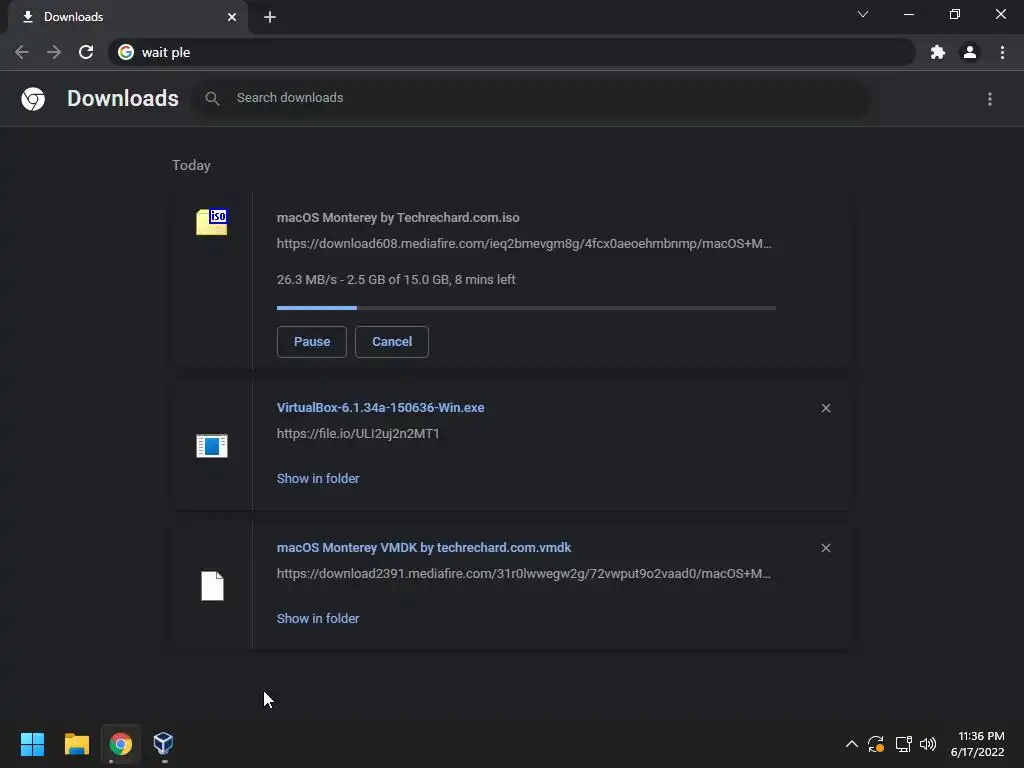Click the Today date heading
This screenshot has height=768, width=1024.
[x=191, y=165]
